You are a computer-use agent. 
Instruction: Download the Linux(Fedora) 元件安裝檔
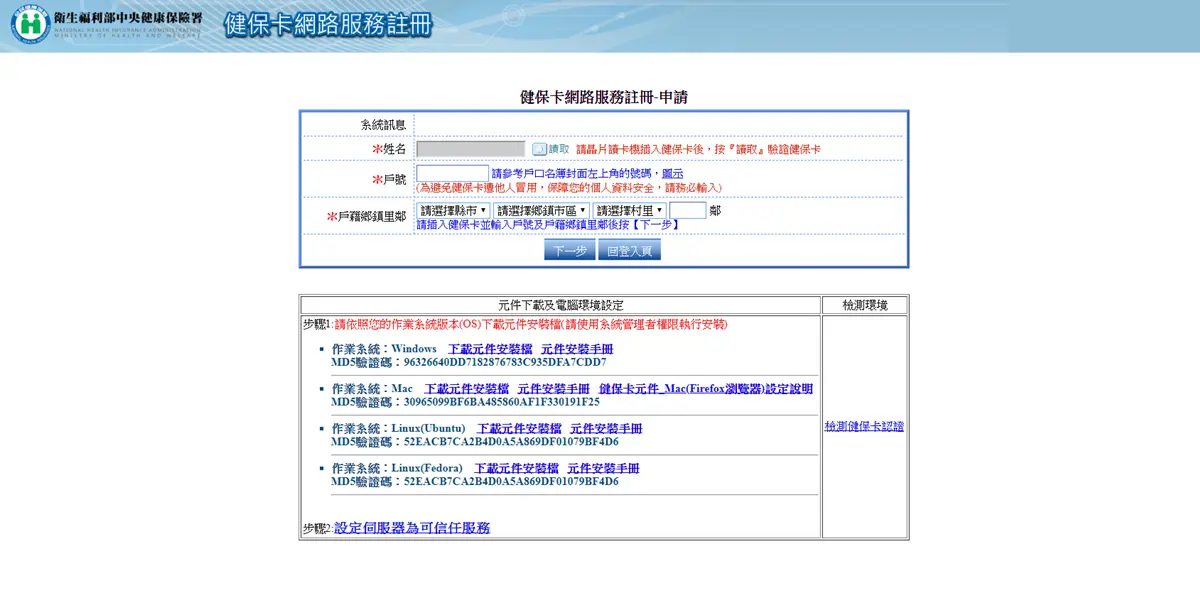point(516,468)
